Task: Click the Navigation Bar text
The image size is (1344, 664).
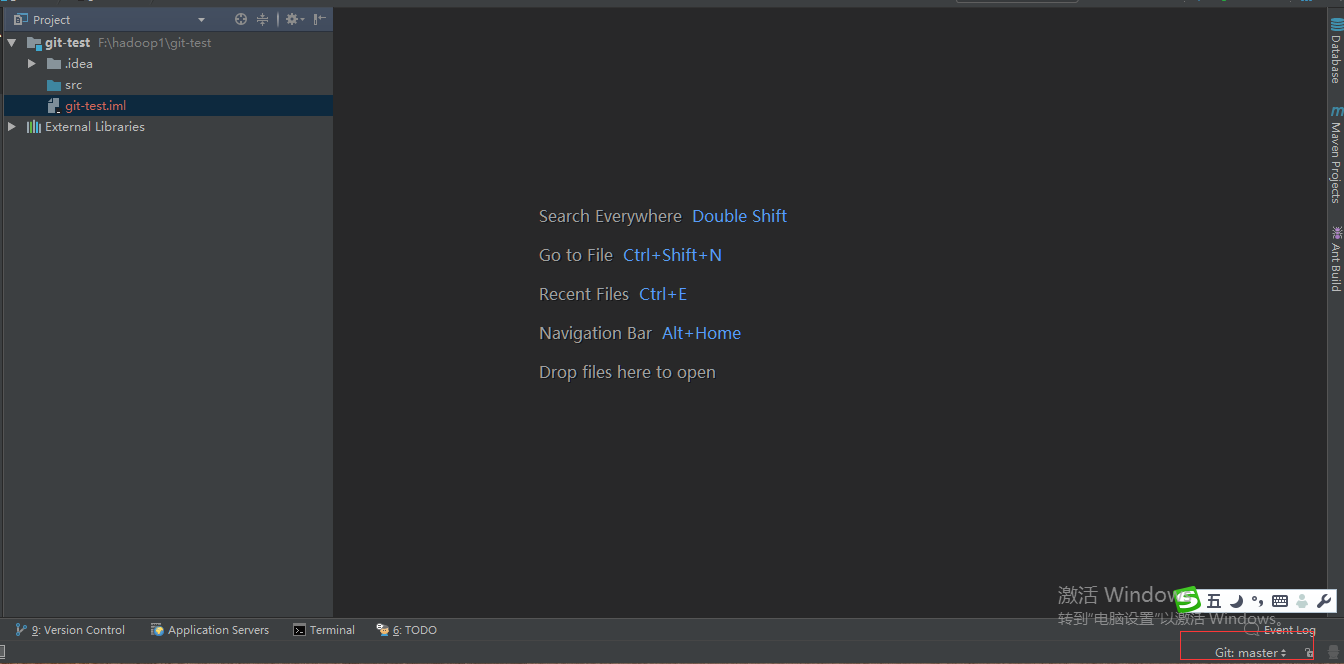Action: [x=595, y=333]
